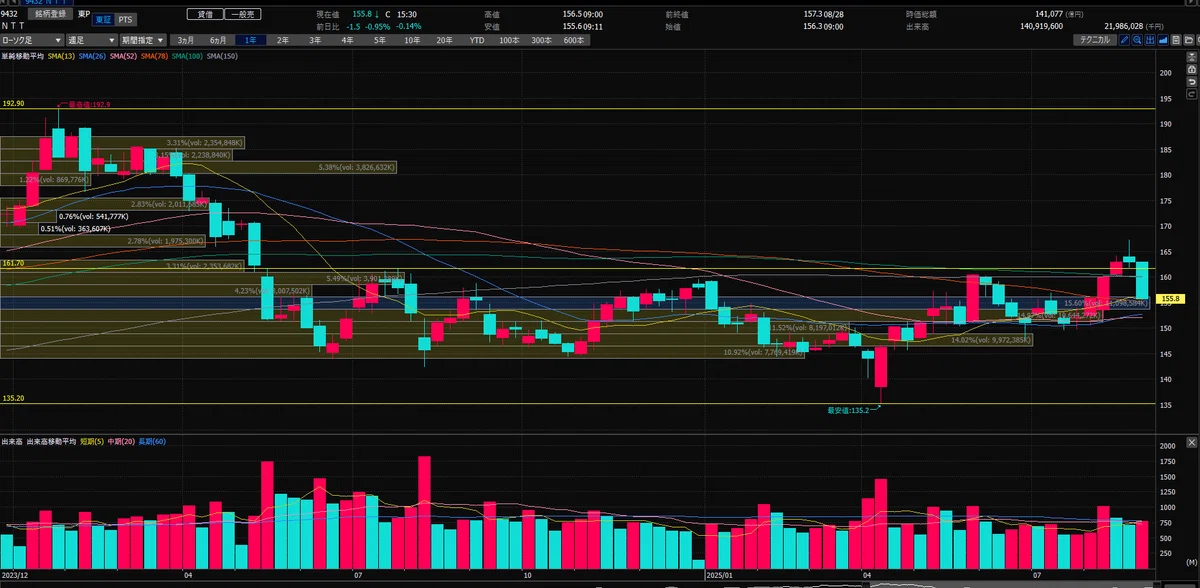Select the pencil drawing tool icon
1200x588 pixels.
(x=1125, y=40)
